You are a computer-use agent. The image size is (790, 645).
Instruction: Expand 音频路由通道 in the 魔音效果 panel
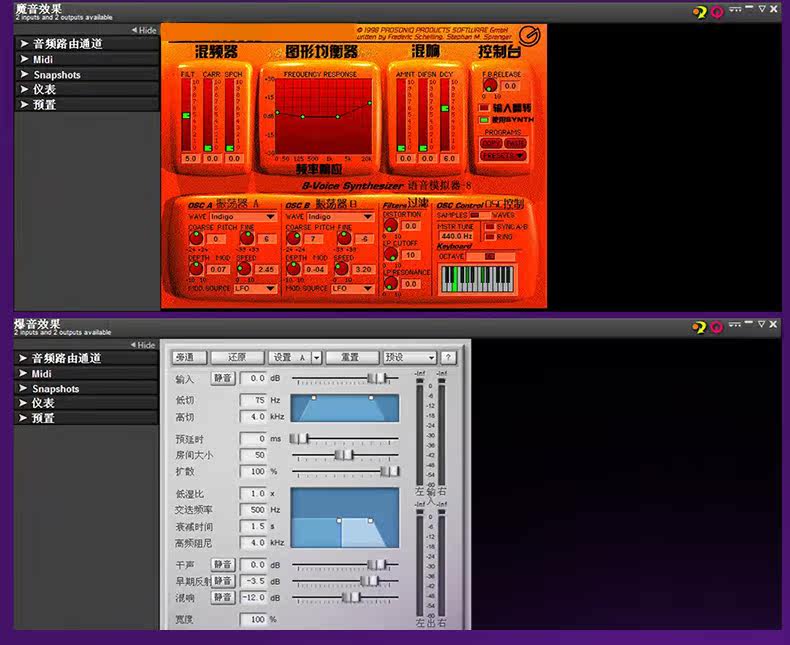[87, 44]
